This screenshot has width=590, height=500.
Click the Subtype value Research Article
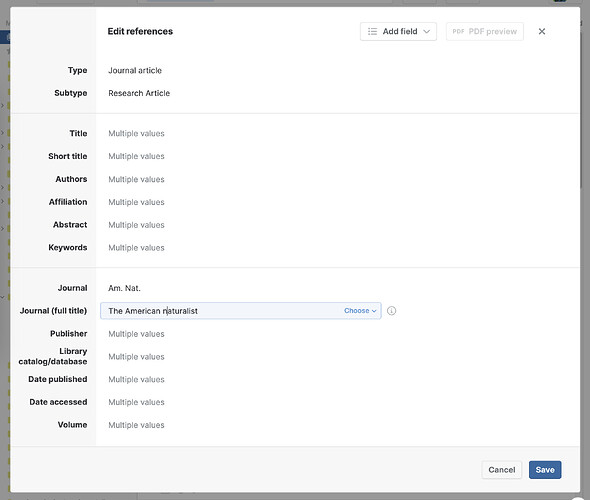click(139, 93)
